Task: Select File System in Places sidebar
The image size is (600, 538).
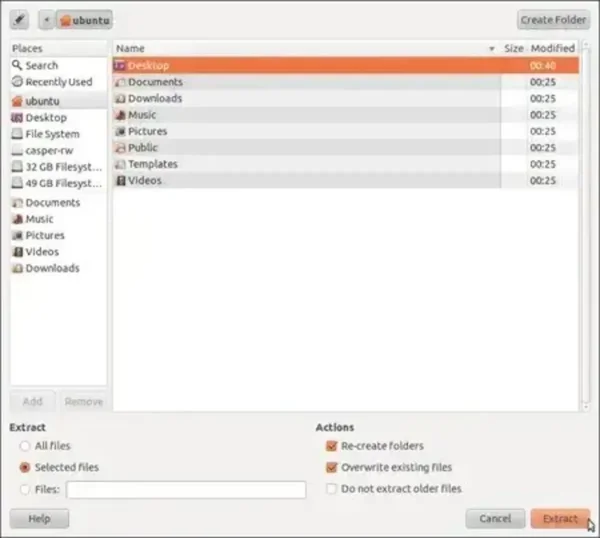Action: tap(59, 134)
